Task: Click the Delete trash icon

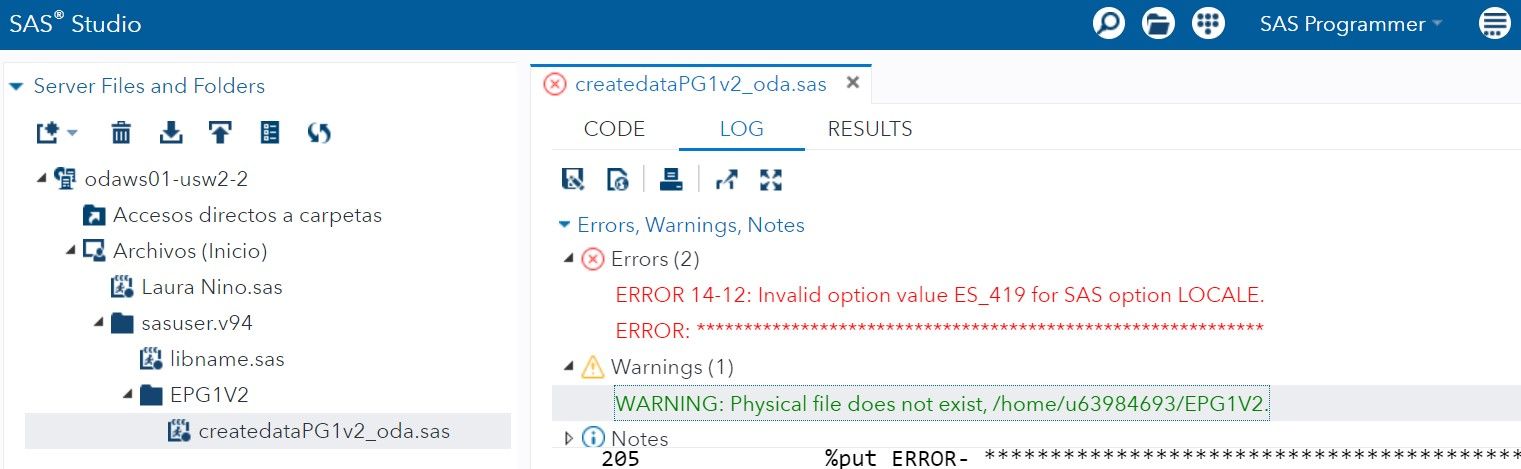Action: 121,132
